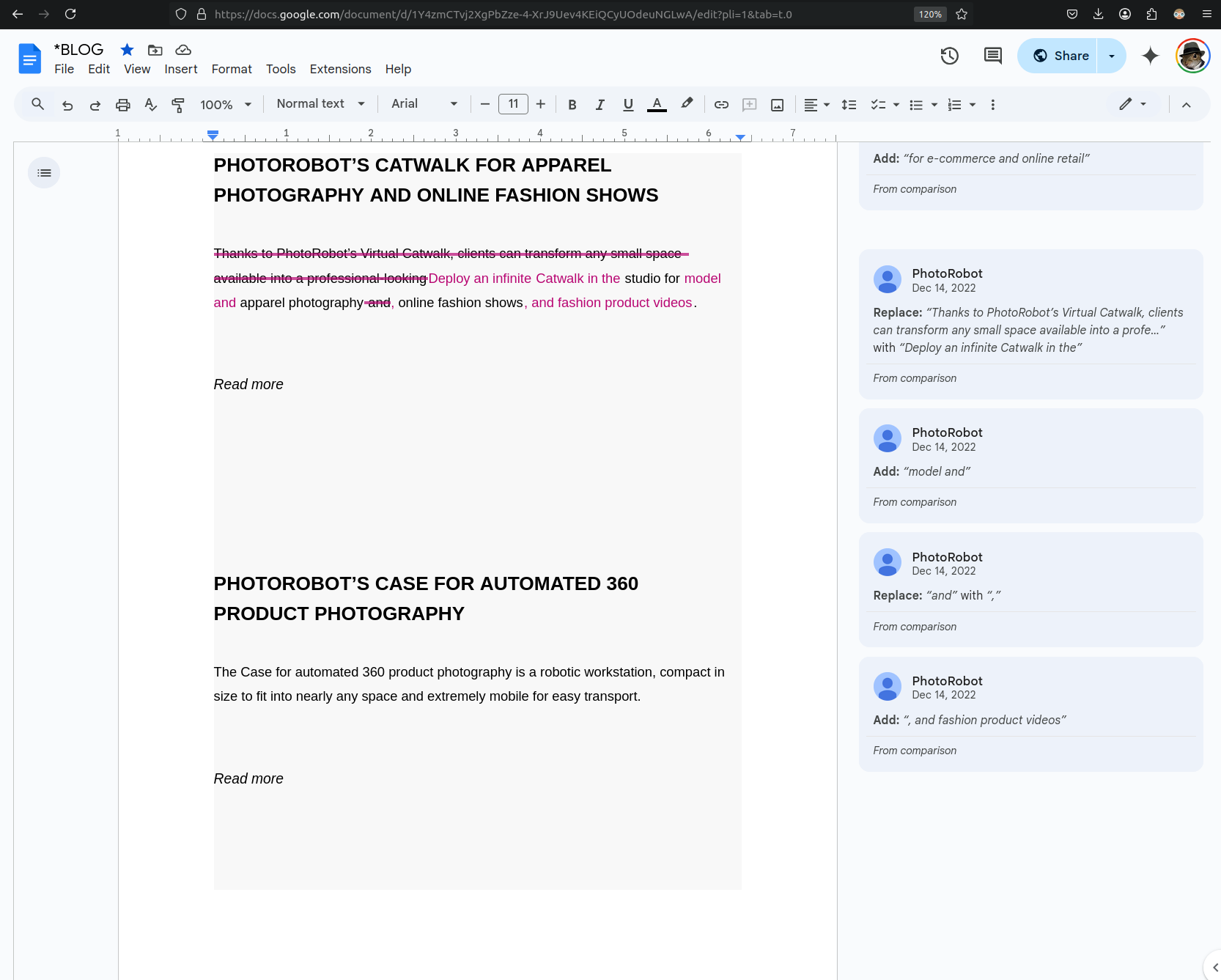
Task: Toggle italic formatting
Action: 600,105
